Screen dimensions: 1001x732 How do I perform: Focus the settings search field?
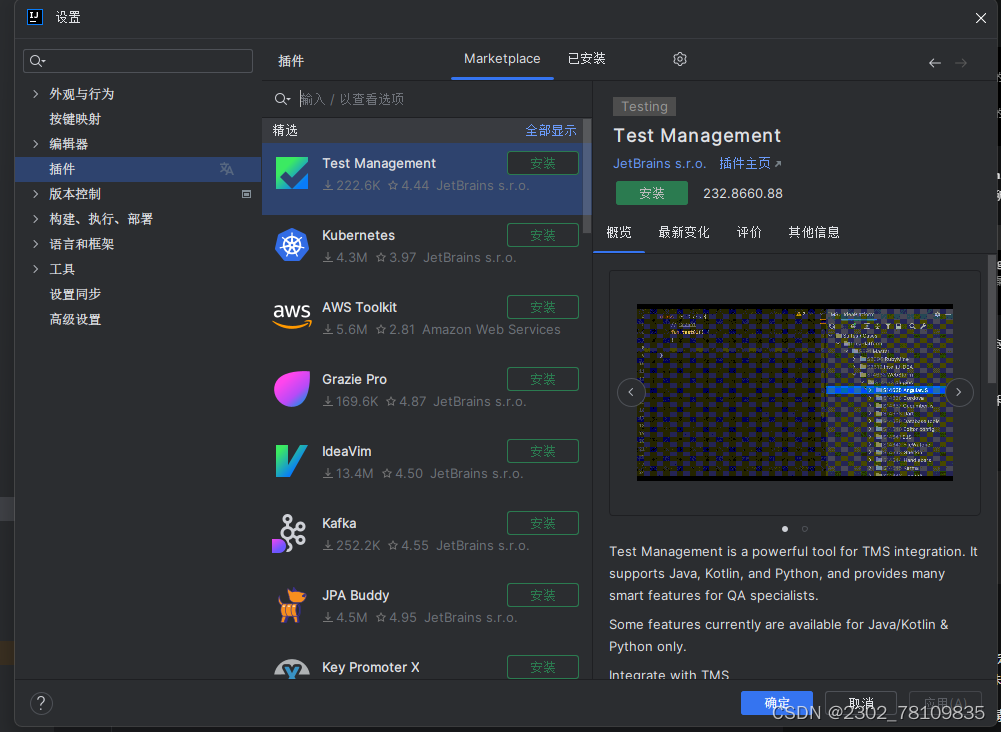138,61
